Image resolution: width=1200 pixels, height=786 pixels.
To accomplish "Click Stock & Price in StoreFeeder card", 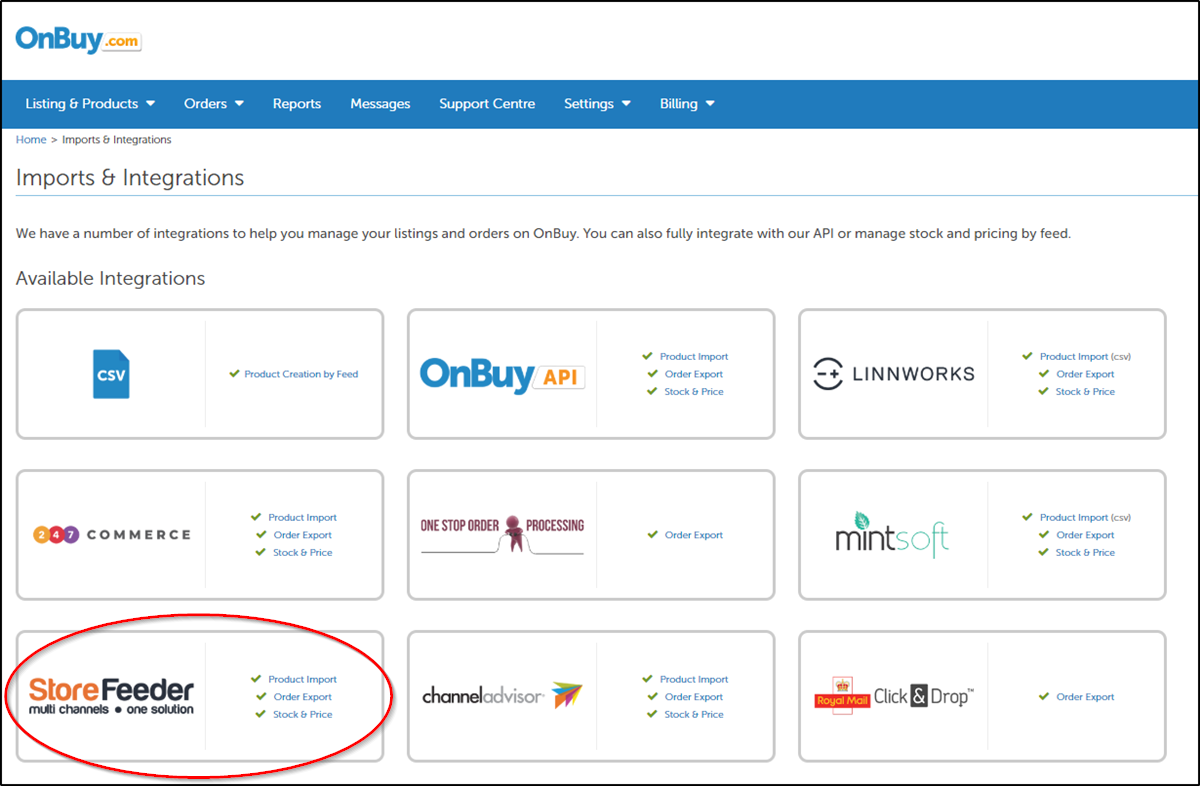I will [303, 715].
